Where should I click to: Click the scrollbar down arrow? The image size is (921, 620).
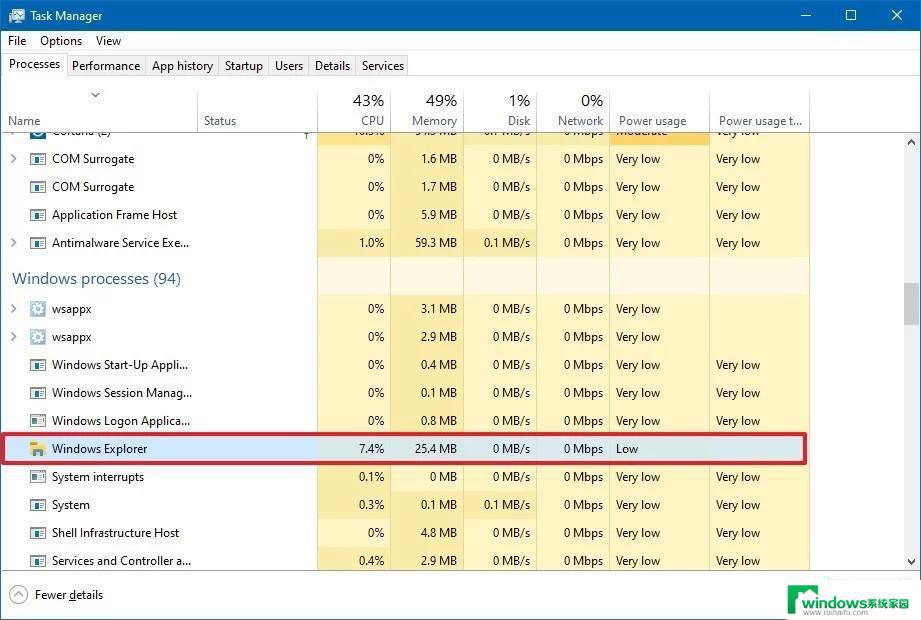[911, 562]
